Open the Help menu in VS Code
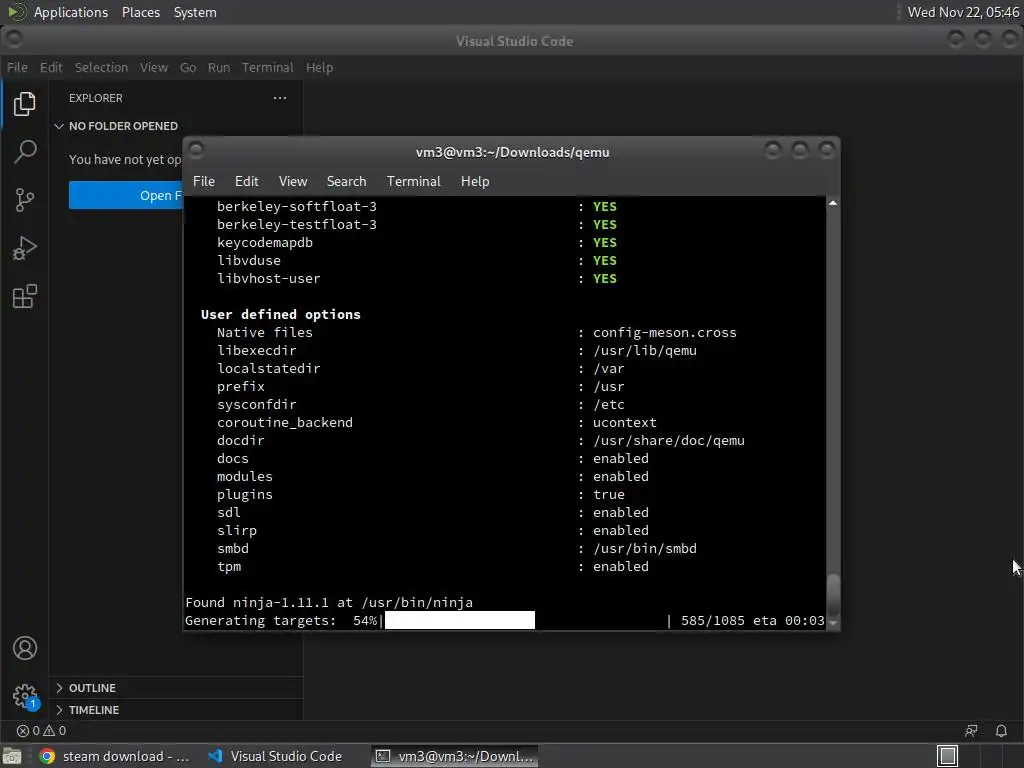This screenshot has height=768, width=1024. 319,67
